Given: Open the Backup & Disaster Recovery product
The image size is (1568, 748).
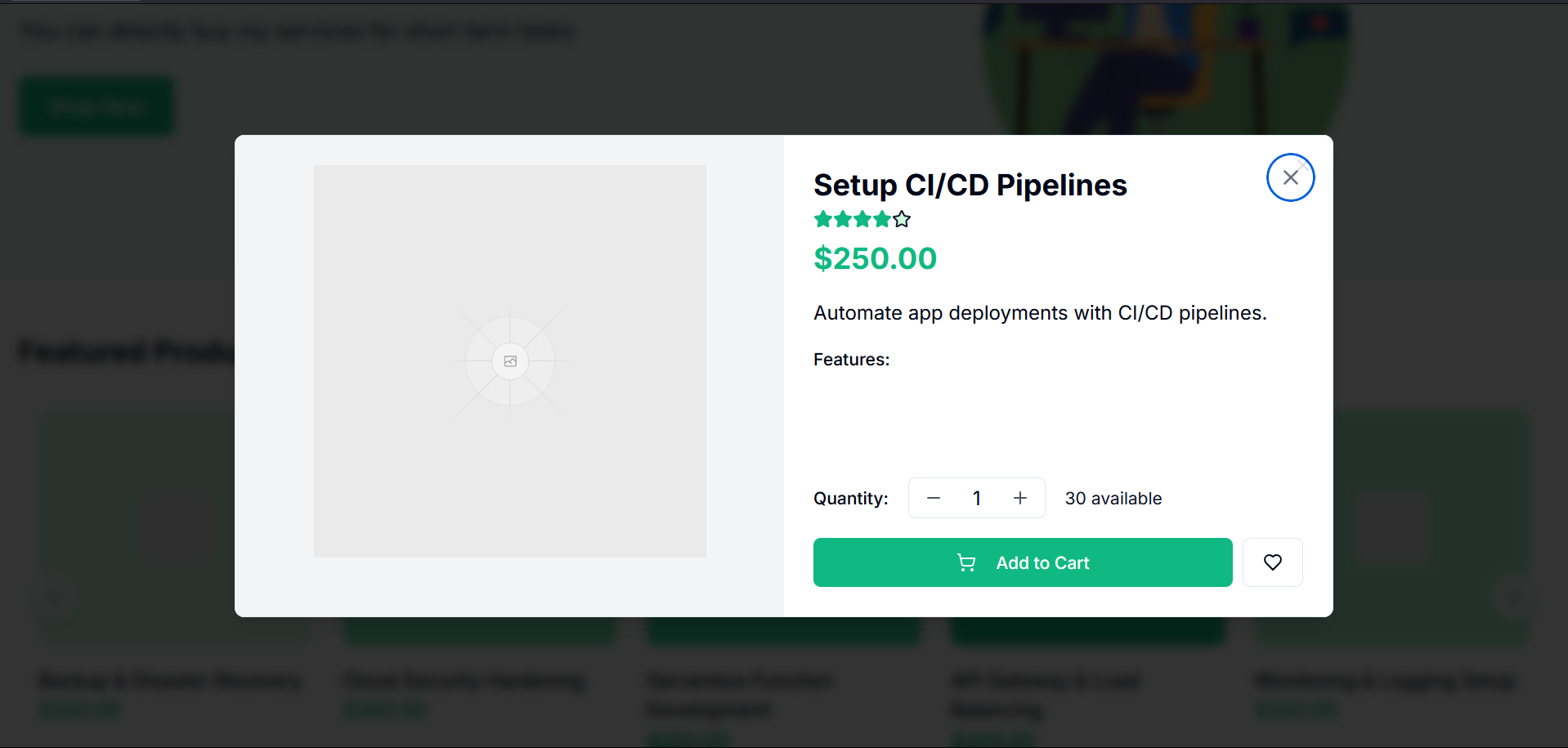Looking at the screenshot, I should pyautogui.click(x=171, y=680).
